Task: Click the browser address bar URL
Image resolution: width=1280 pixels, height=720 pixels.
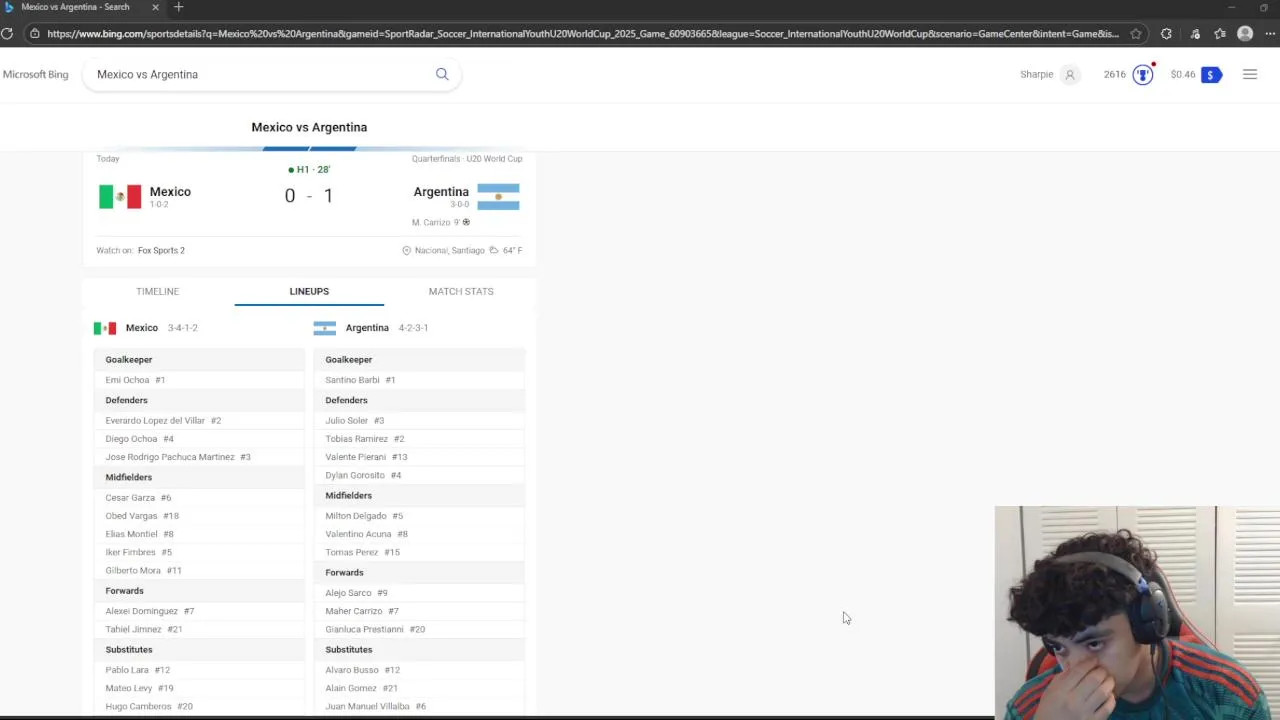Action: click(x=583, y=34)
